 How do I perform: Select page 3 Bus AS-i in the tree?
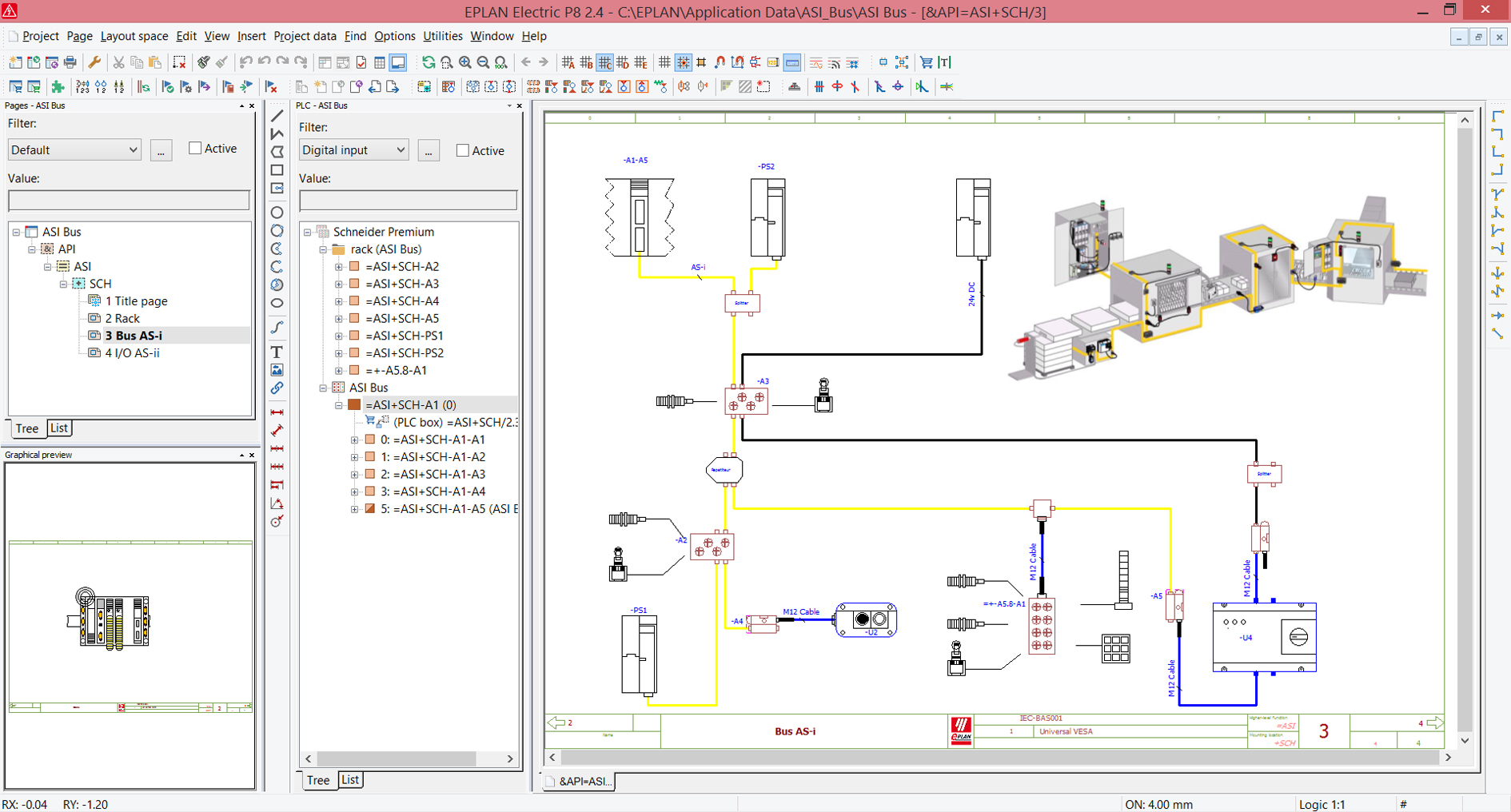(x=134, y=335)
